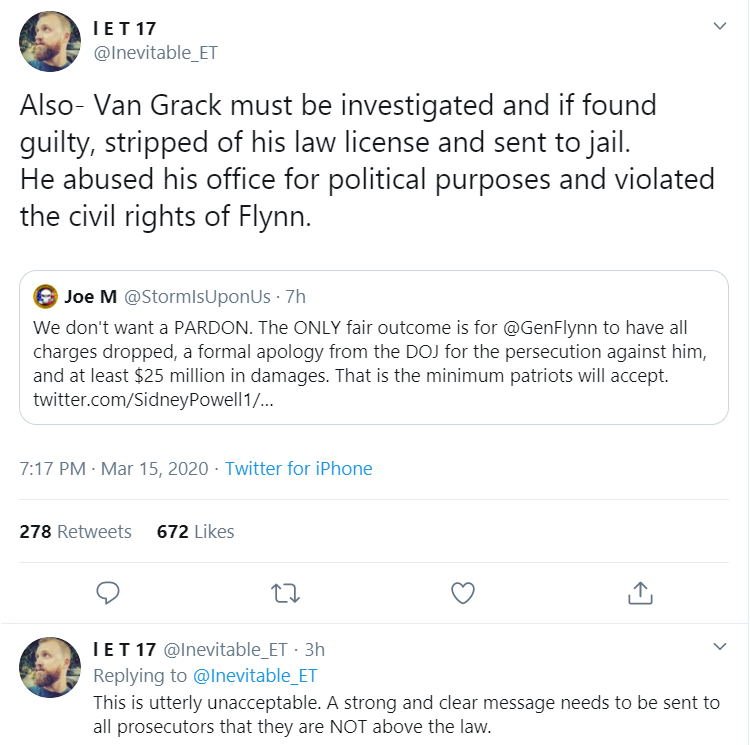Click the I E T 17 display name at top
750x745 pixels.
tap(124, 27)
